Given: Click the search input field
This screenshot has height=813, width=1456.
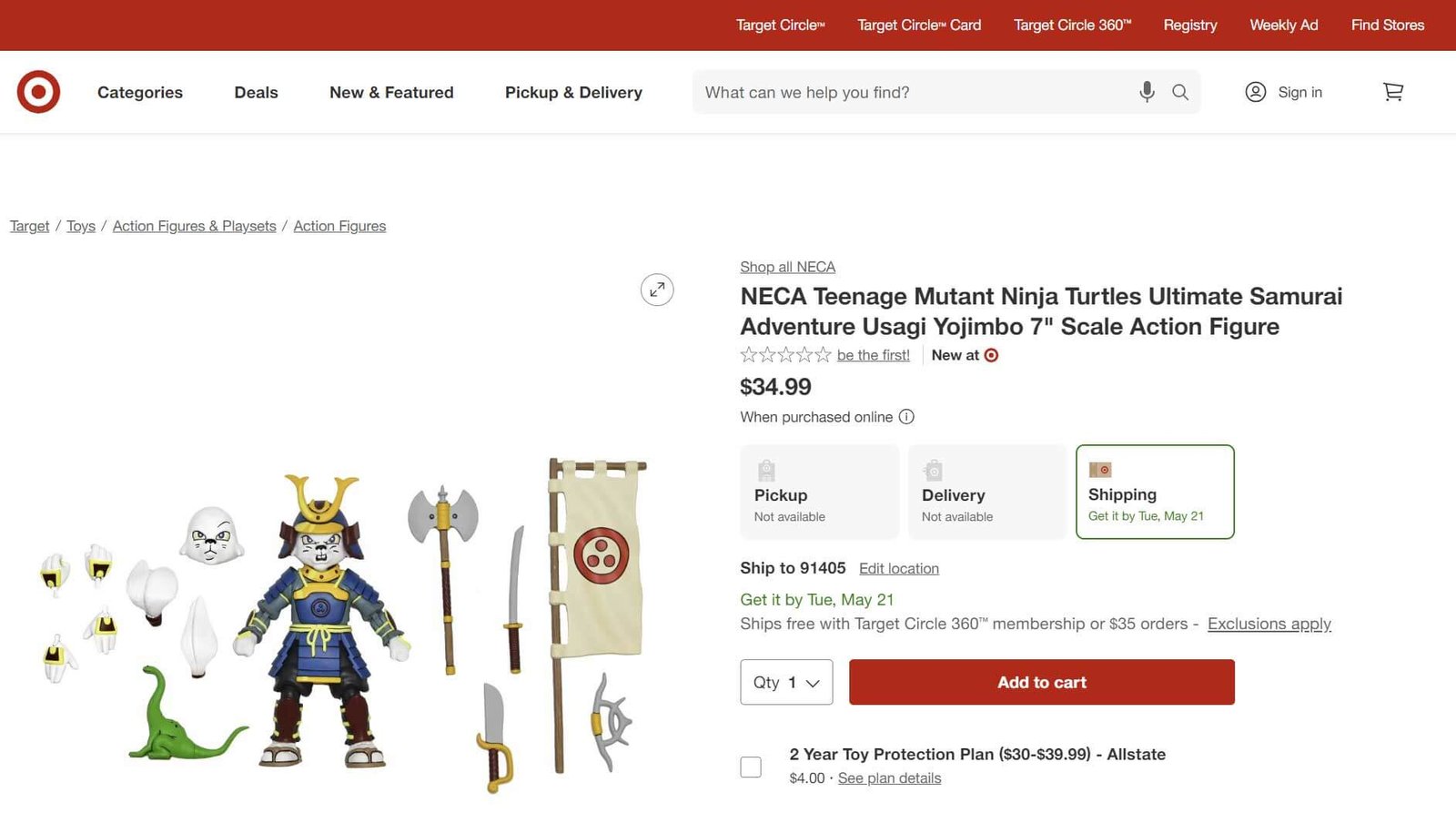Looking at the screenshot, I should pyautogui.click(x=910, y=92).
